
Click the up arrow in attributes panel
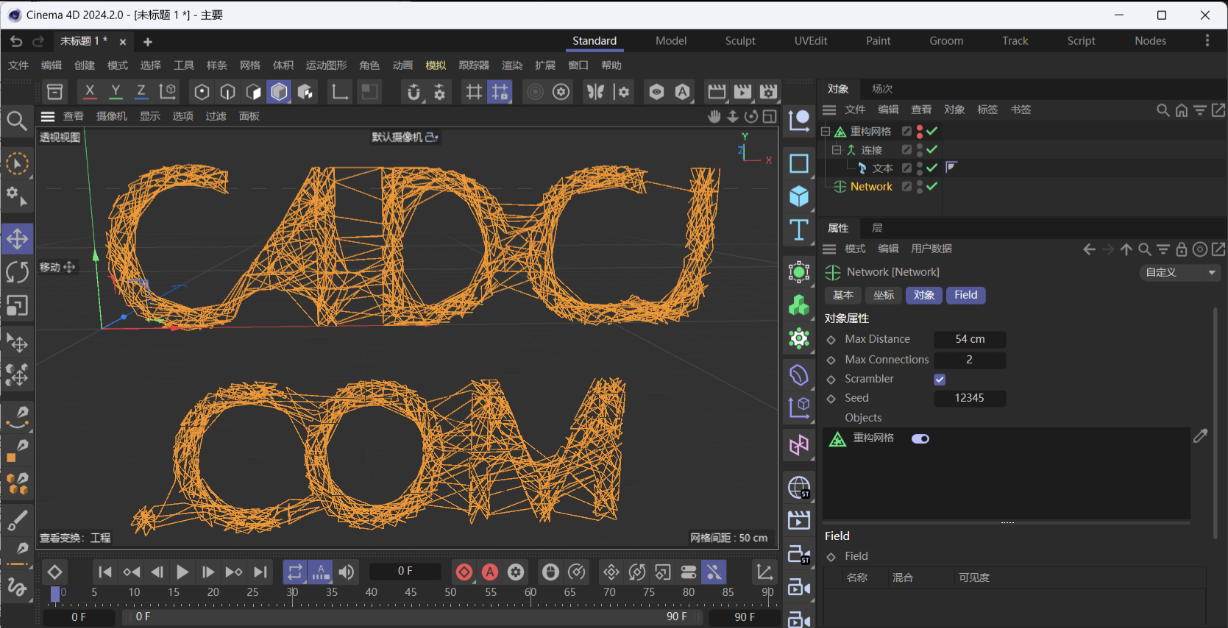click(1127, 249)
